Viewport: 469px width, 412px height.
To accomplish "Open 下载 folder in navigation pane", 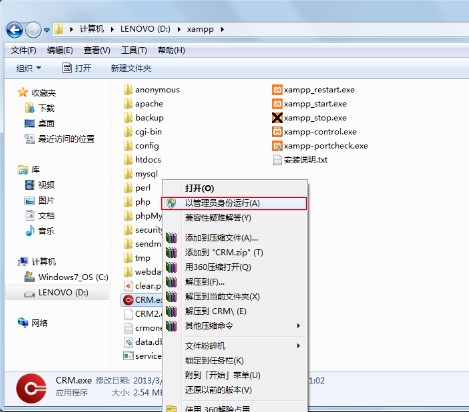I will point(39,108).
